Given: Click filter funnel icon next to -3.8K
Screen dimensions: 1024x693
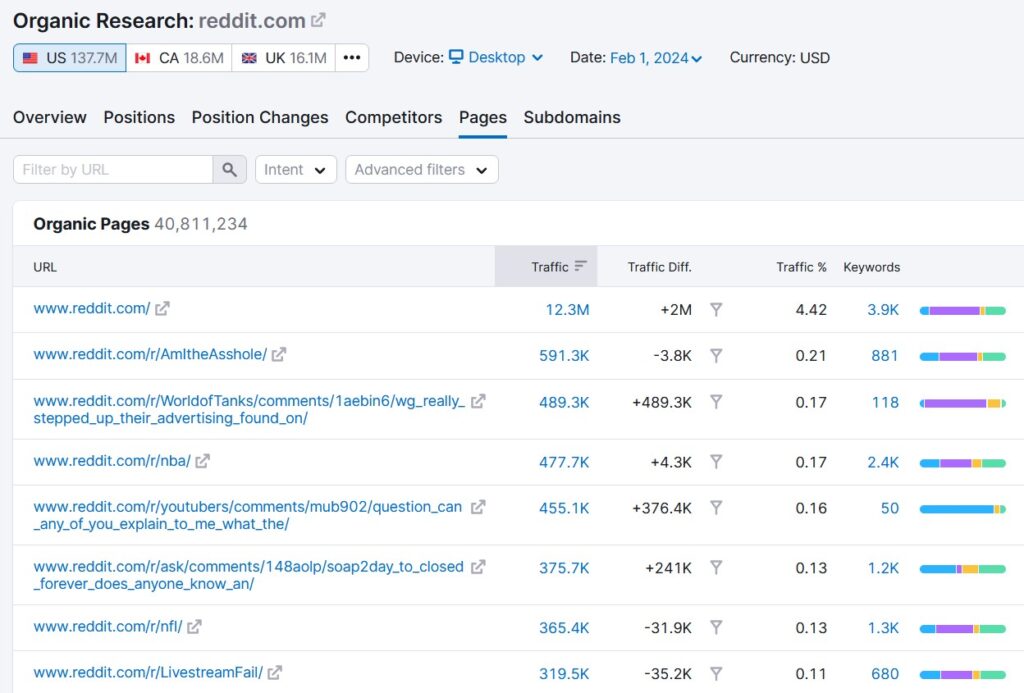Looking at the screenshot, I should (x=716, y=355).
